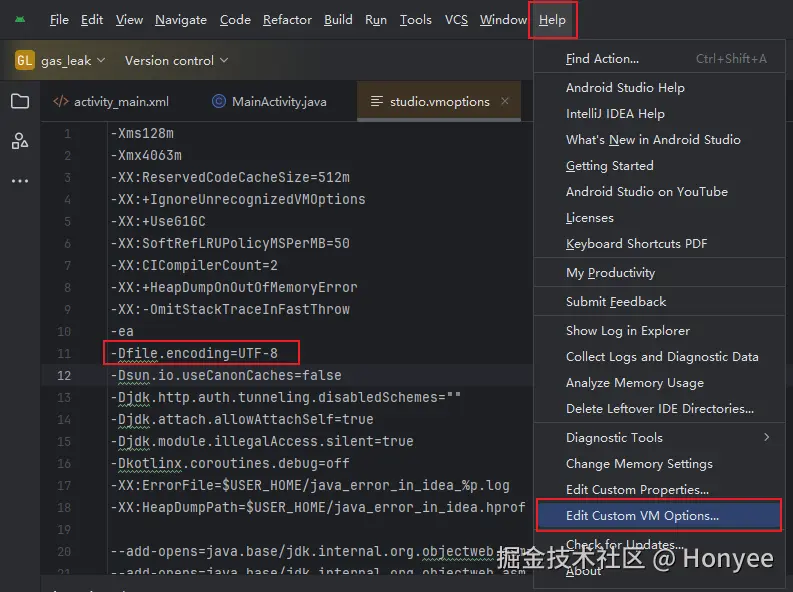The height and width of the screenshot is (592, 793).
Task: Open the Build menu
Action: pos(338,20)
